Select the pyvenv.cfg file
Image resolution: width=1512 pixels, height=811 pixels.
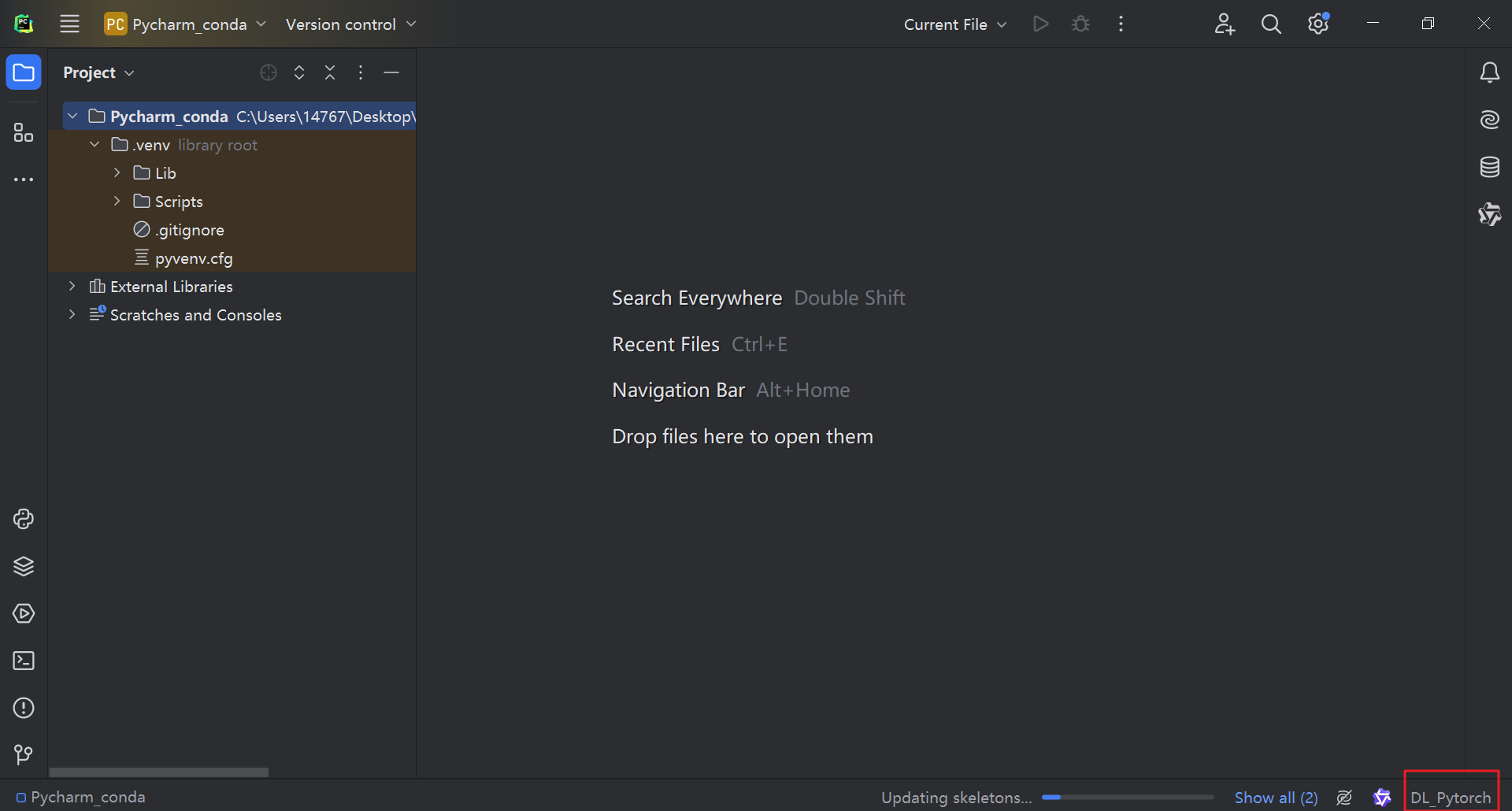pyautogui.click(x=194, y=258)
